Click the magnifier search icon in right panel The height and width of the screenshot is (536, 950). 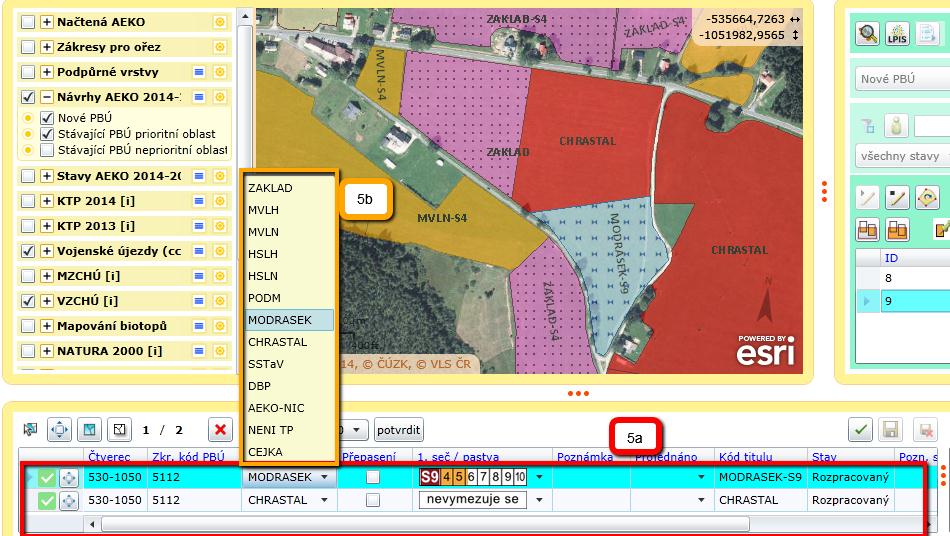868,33
